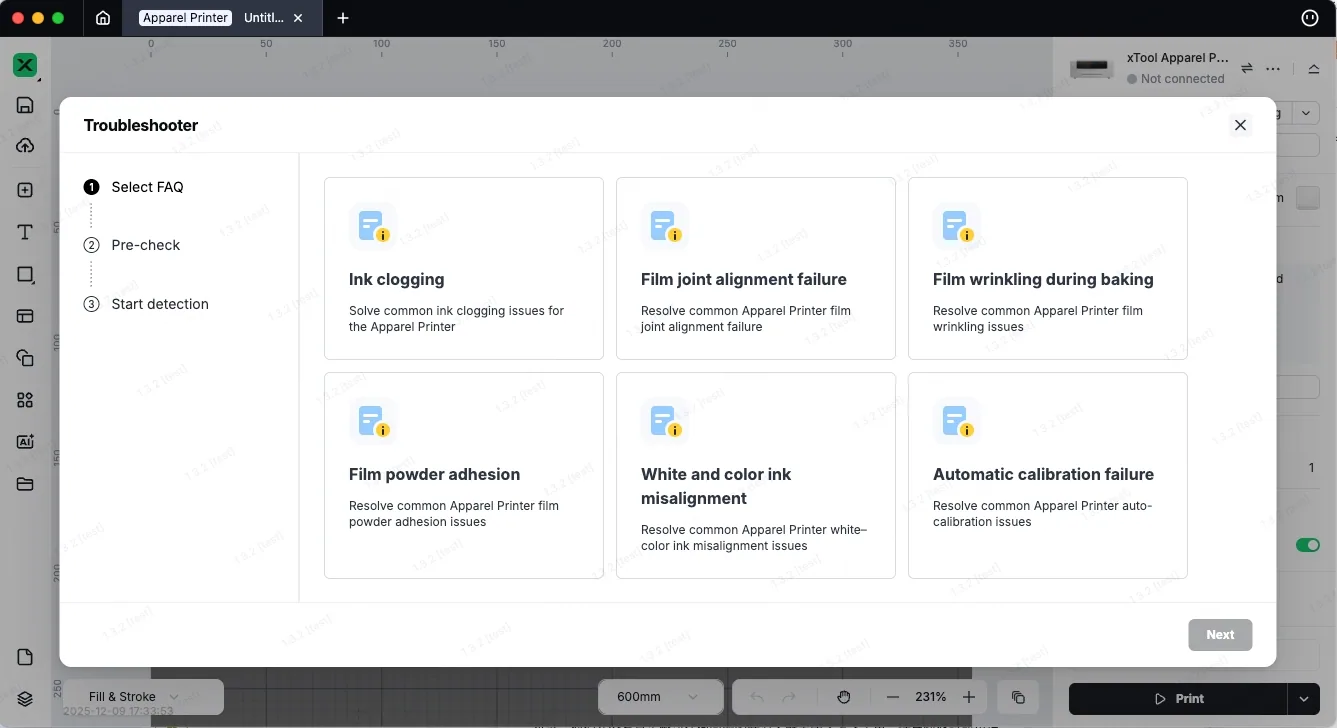Open the table layout tool icon

click(25, 316)
